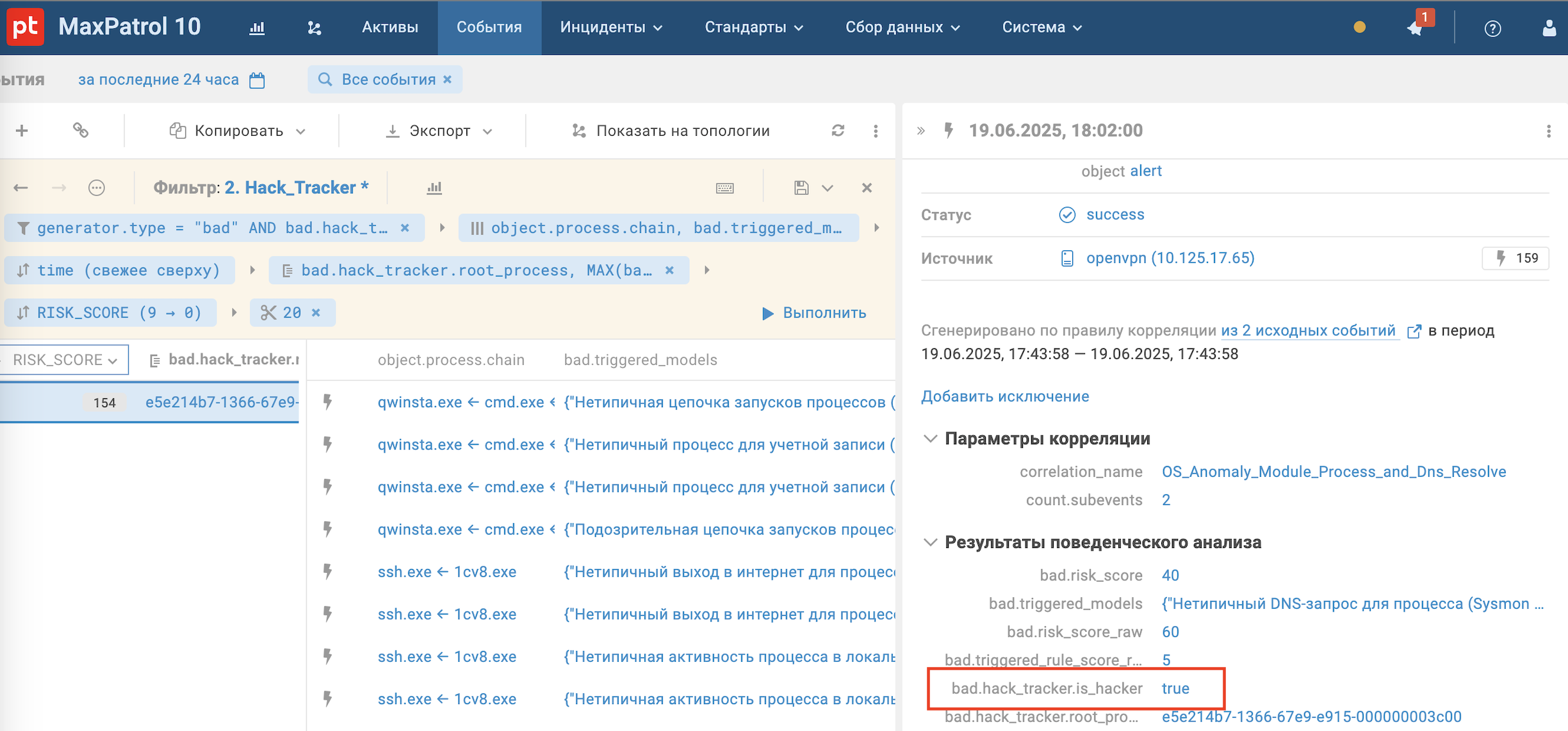
Task: Click the yellow system status indicator
Action: [x=1359, y=28]
